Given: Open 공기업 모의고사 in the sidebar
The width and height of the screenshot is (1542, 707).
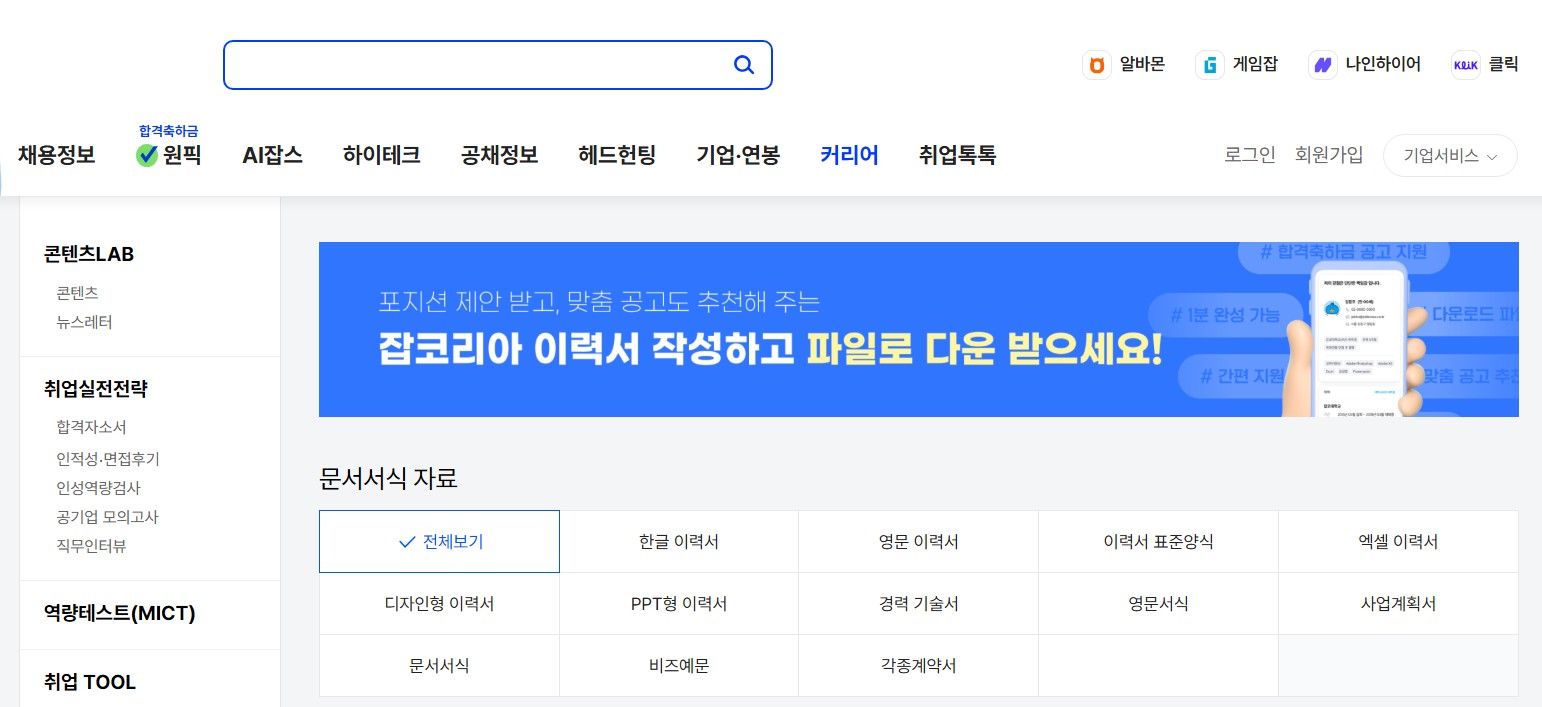Looking at the screenshot, I should [x=108, y=517].
